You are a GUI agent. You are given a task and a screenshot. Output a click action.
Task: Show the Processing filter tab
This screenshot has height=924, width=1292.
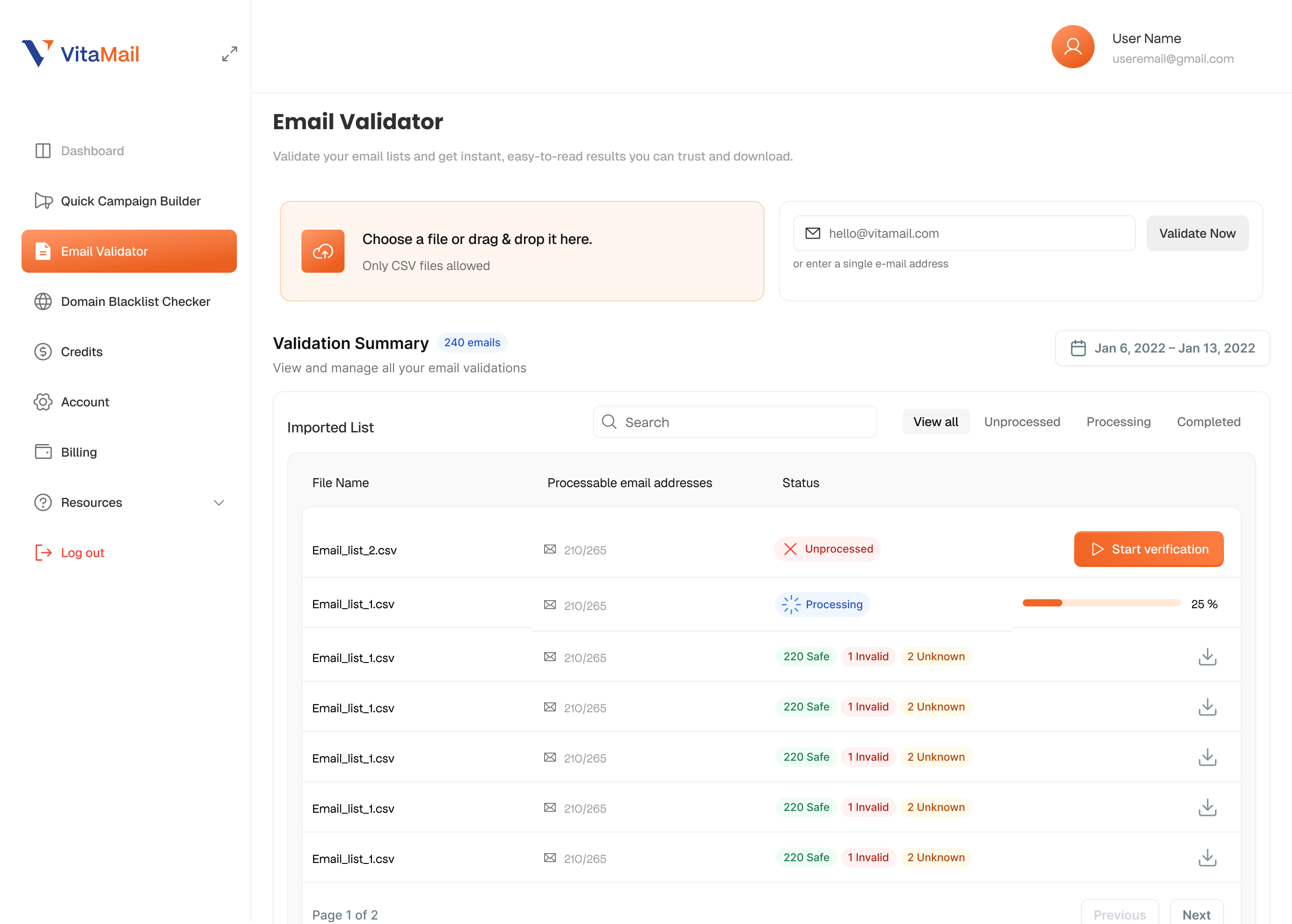1118,422
